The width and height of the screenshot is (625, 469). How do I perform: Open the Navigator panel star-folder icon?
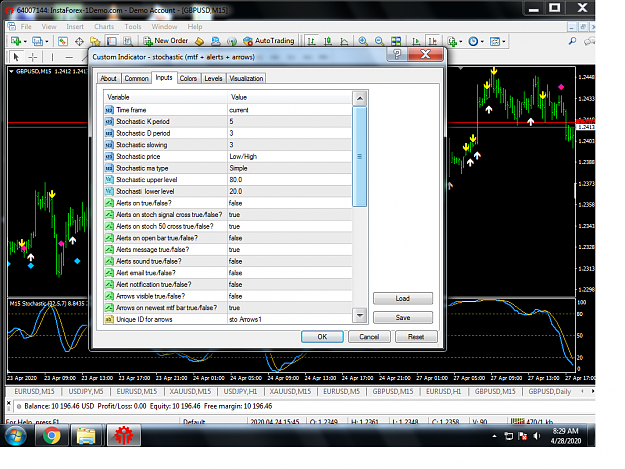[95, 41]
